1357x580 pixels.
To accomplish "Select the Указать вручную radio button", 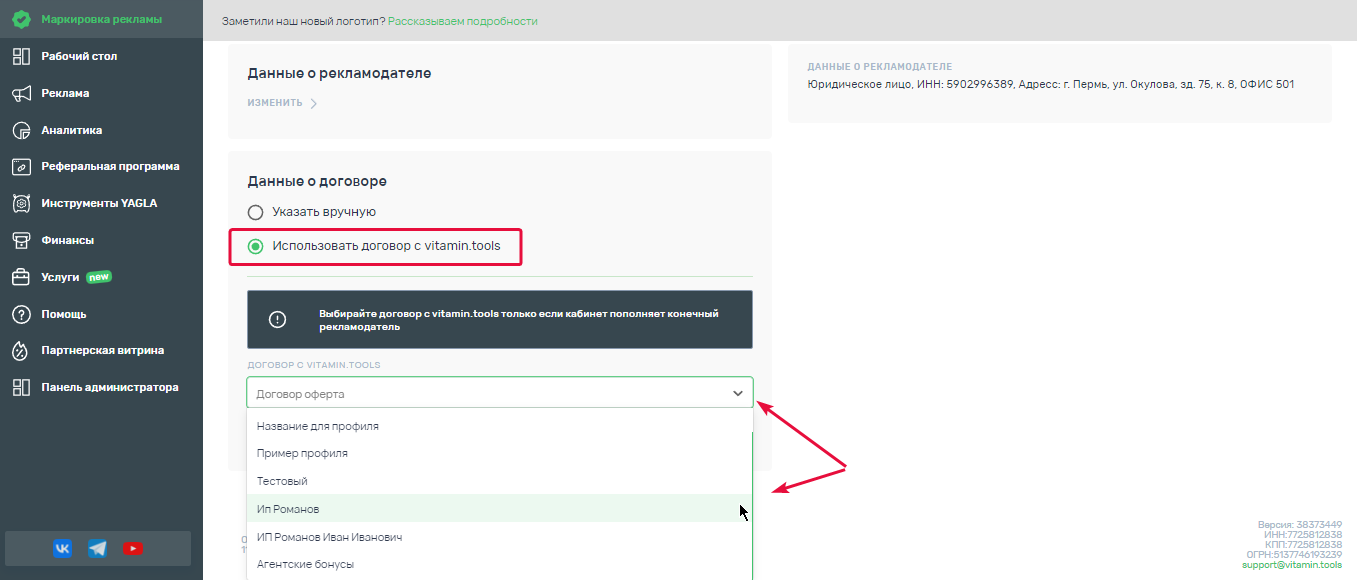I will tap(255, 212).
